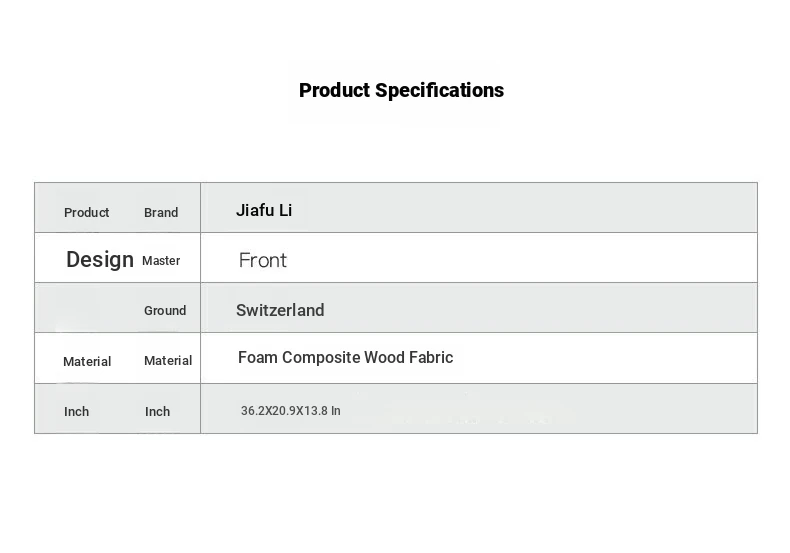Click the word Specifications in title

coord(439,91)
